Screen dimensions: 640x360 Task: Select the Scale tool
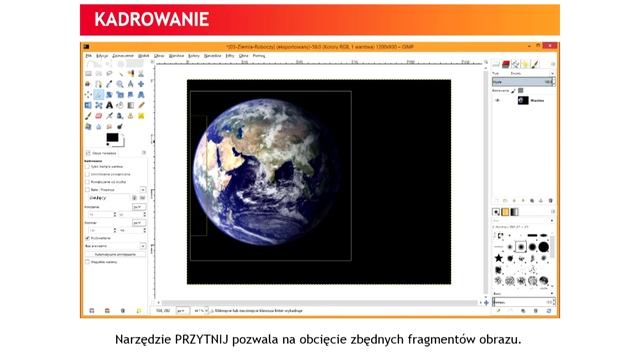point(120,95)
